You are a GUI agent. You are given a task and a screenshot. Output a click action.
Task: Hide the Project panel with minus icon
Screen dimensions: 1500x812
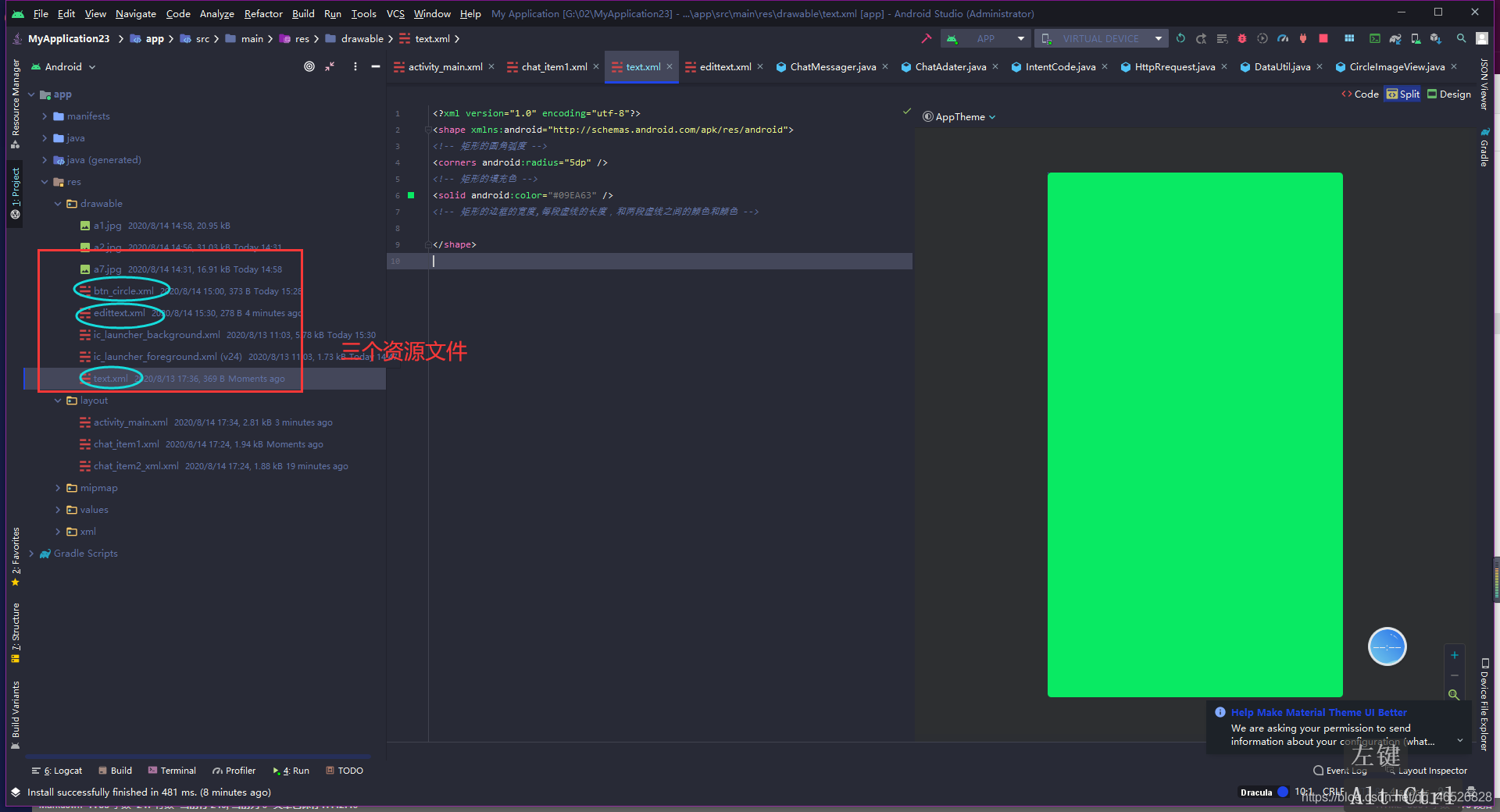point(376,66)
